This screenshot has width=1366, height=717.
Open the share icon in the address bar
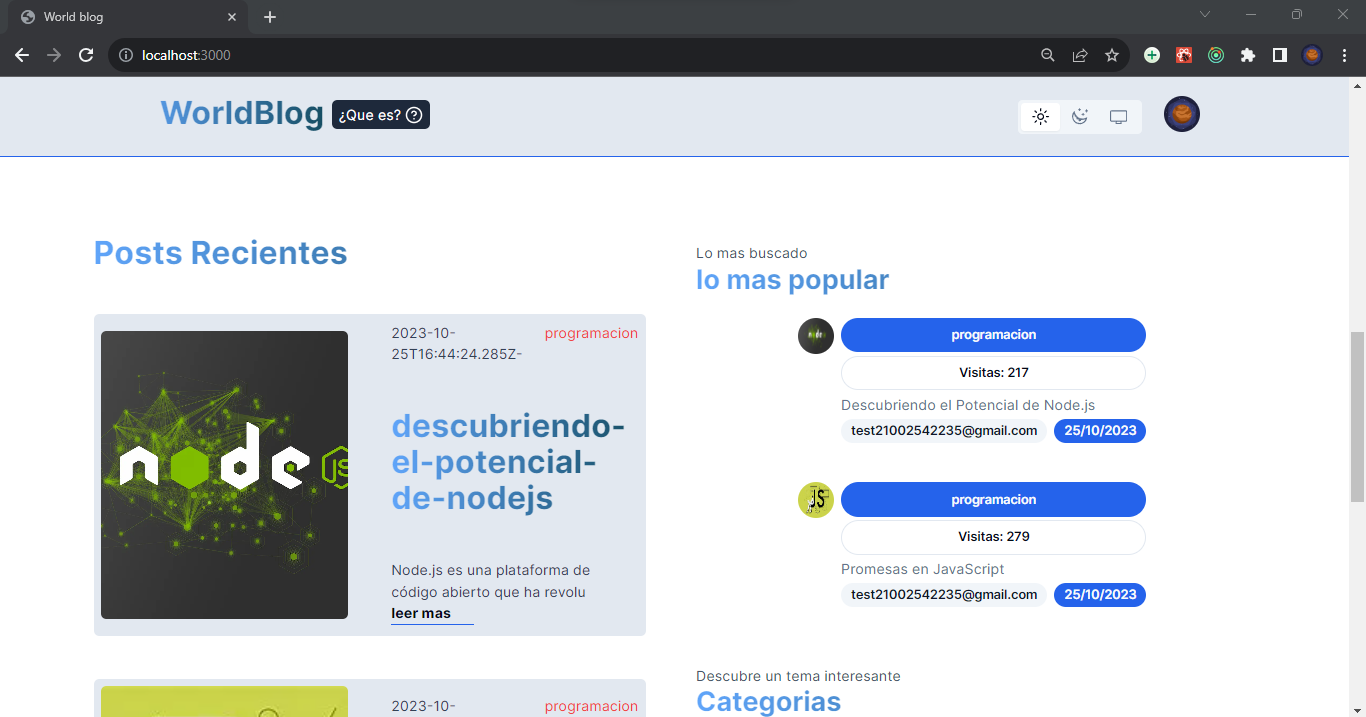coord(1080,55)
